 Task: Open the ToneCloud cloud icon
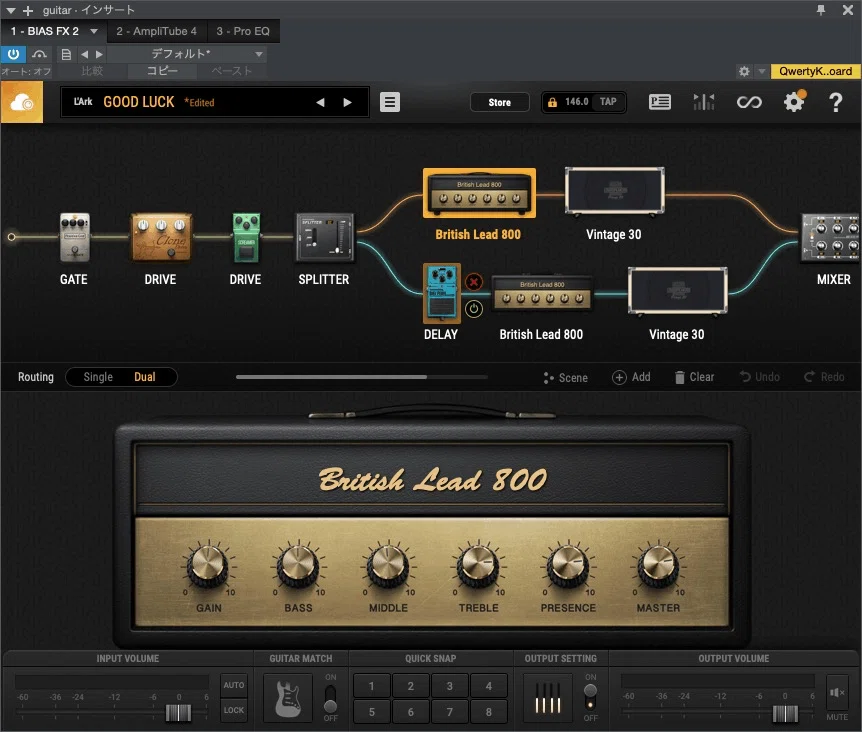pyautogui.click(x=22, y=102)
